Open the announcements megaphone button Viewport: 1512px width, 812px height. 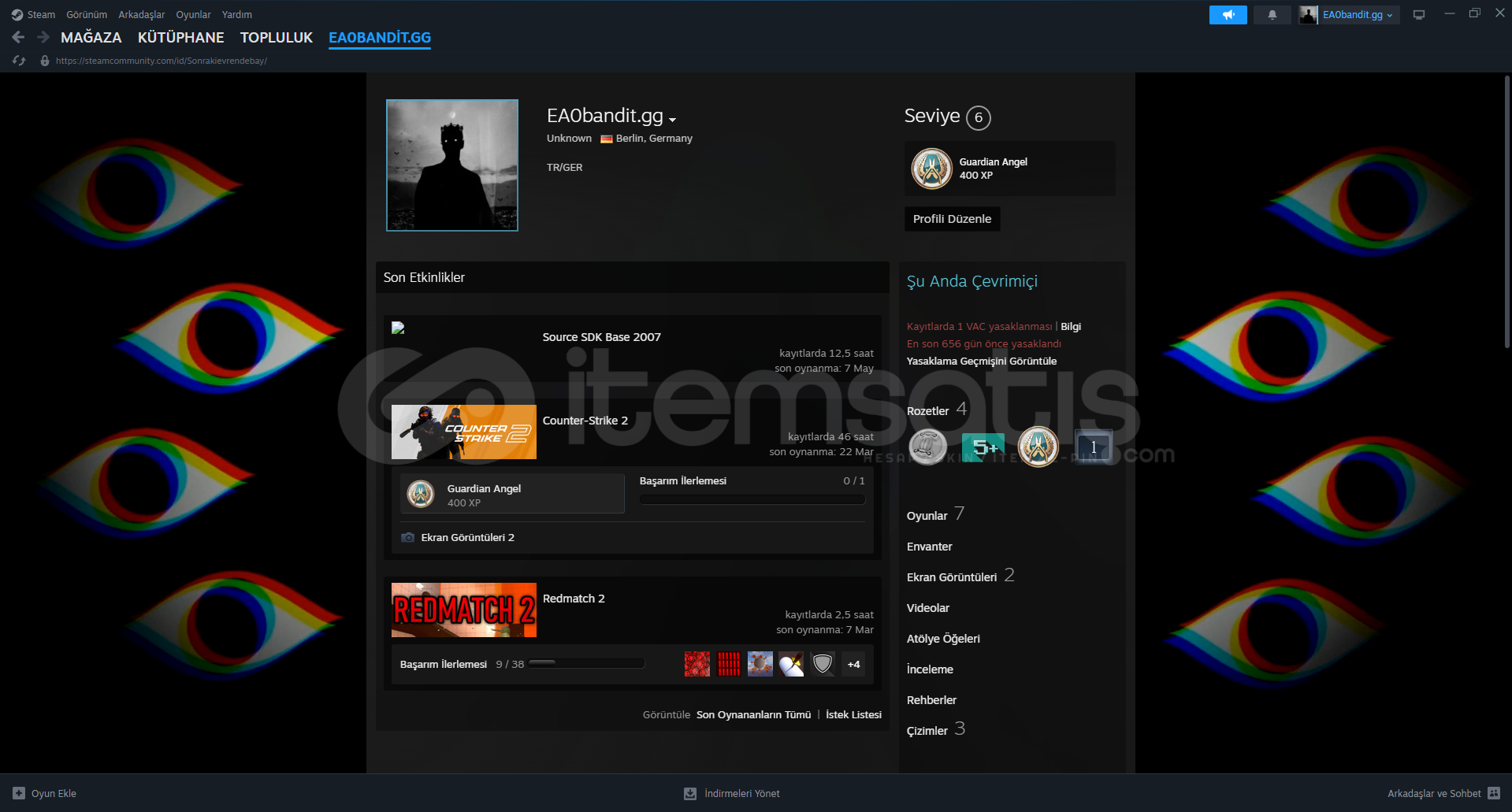click(1228, 15)
